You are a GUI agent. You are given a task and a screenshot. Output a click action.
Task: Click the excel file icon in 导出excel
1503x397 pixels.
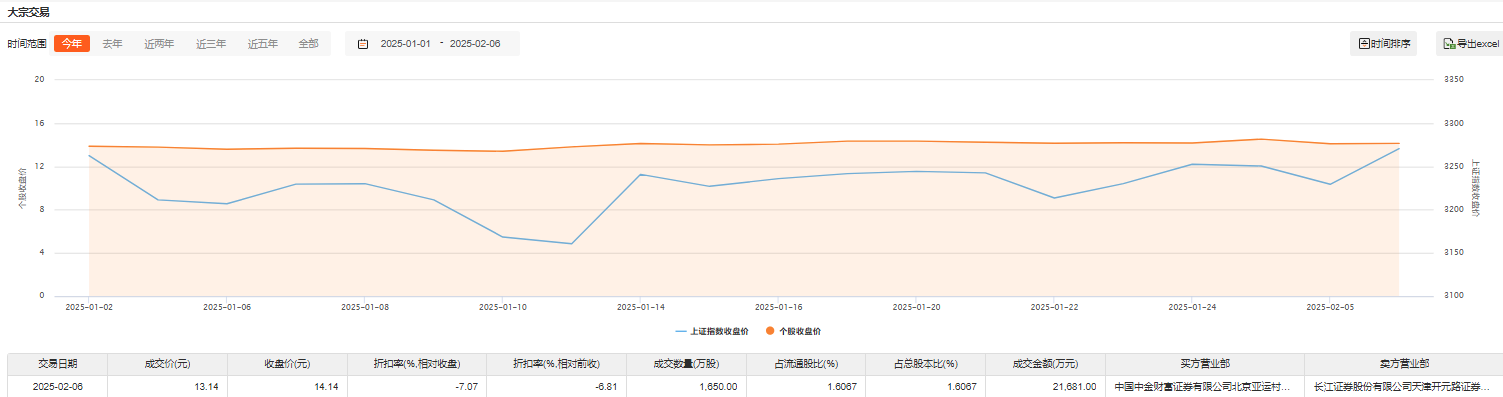pyautogui.click(x=1449, y=44)
